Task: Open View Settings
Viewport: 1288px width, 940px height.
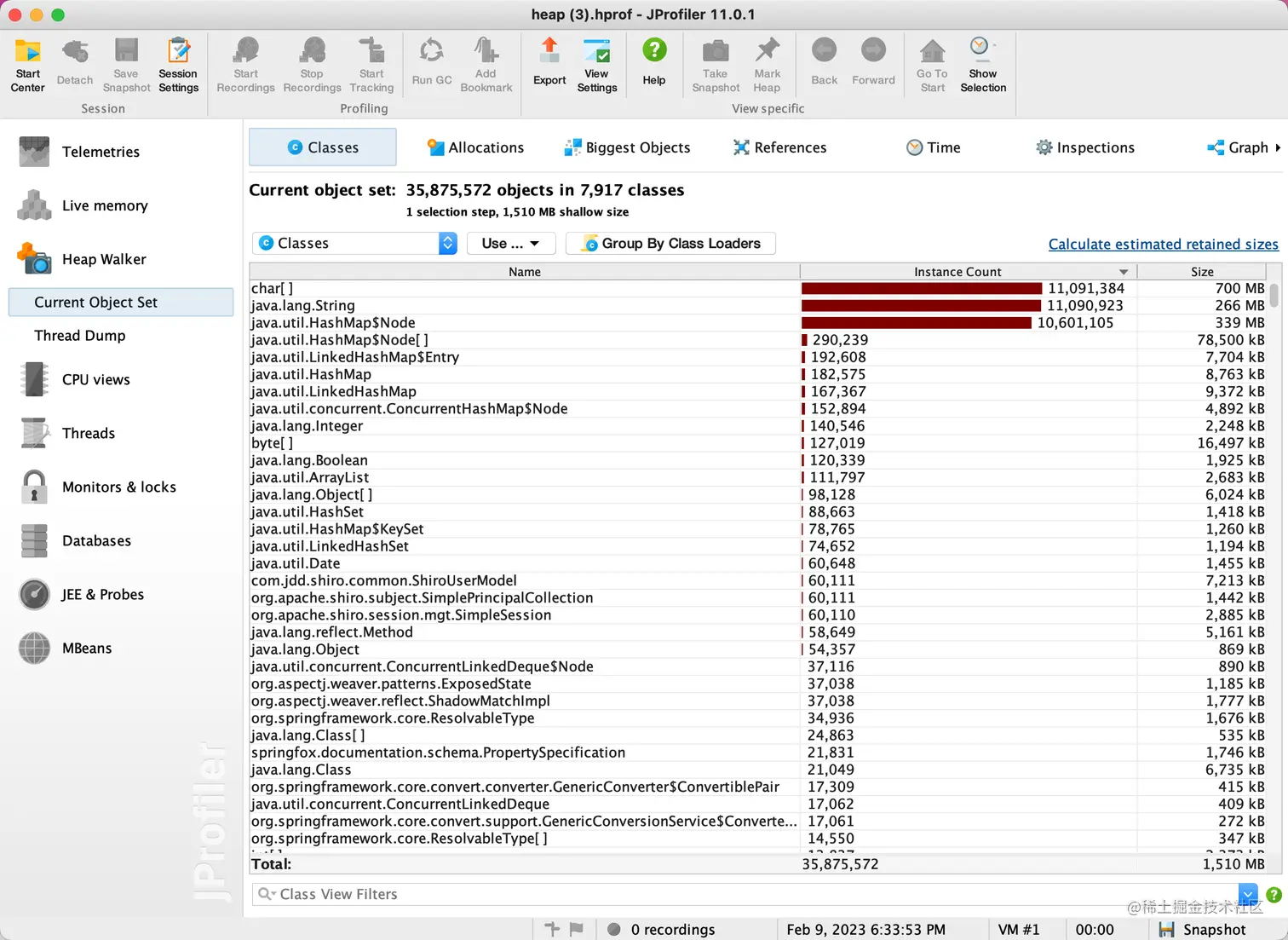Action: pyautogui.click(x=597, y=66)
